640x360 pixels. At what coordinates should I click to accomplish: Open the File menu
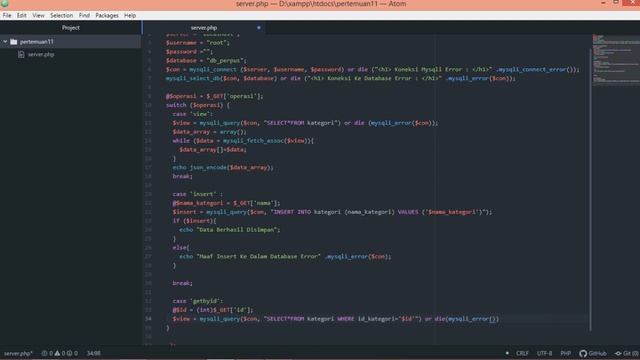tap(7, 16)
